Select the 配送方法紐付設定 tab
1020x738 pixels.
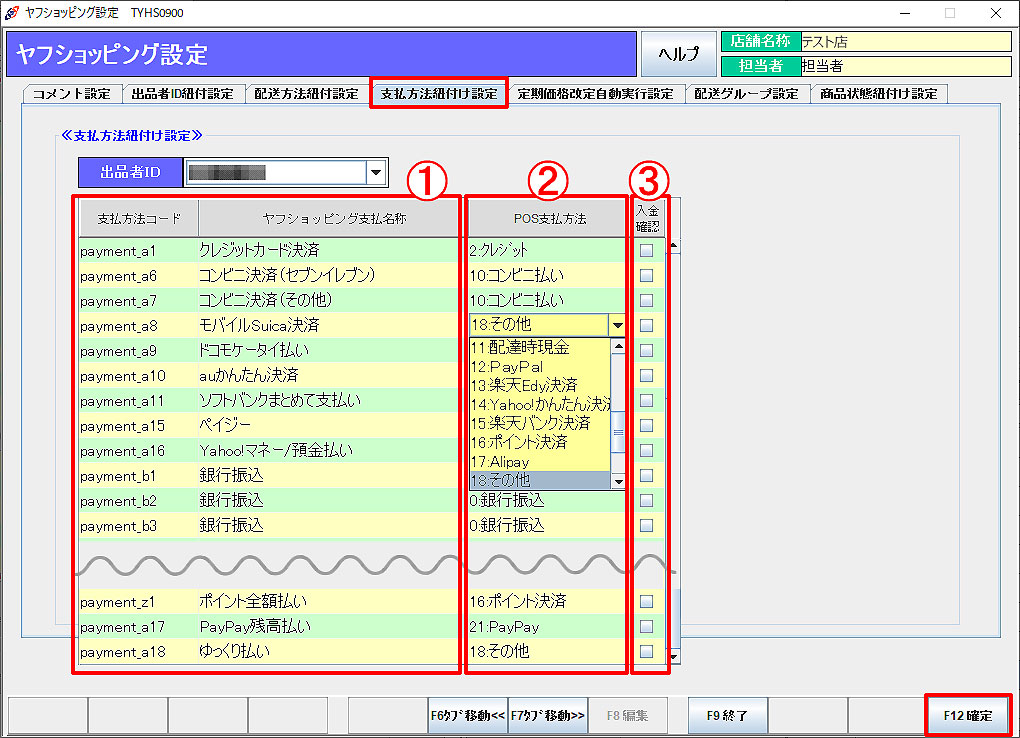click(306, 94)
